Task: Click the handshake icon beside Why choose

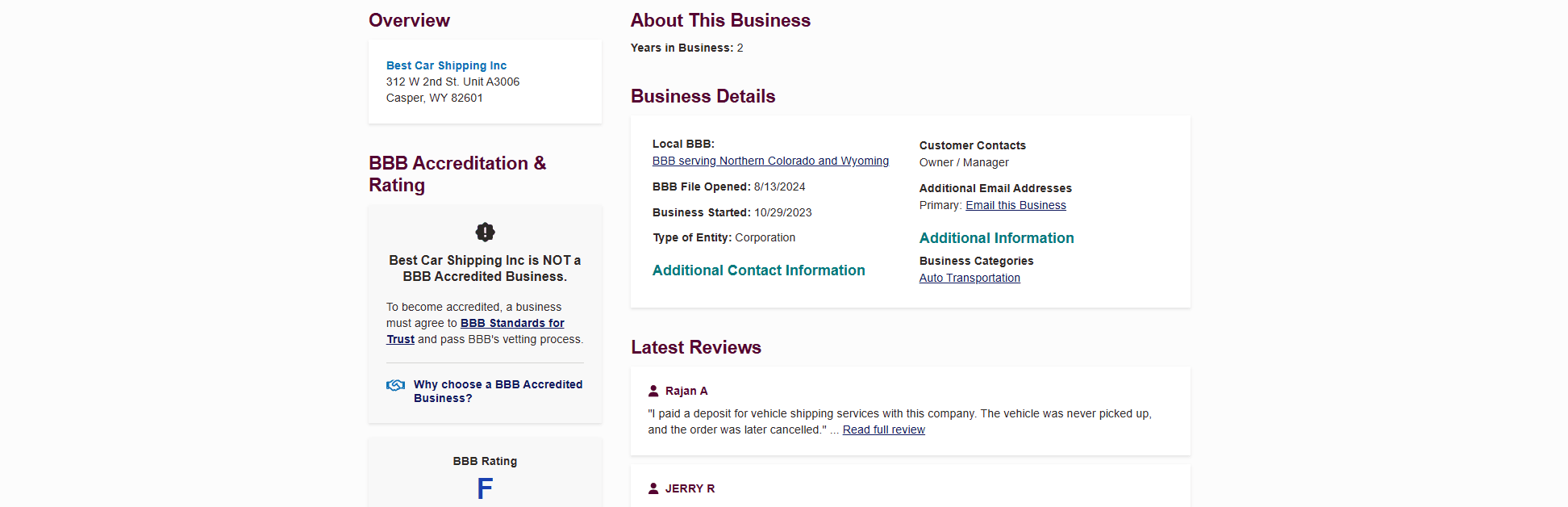Action: coord(395,385)
